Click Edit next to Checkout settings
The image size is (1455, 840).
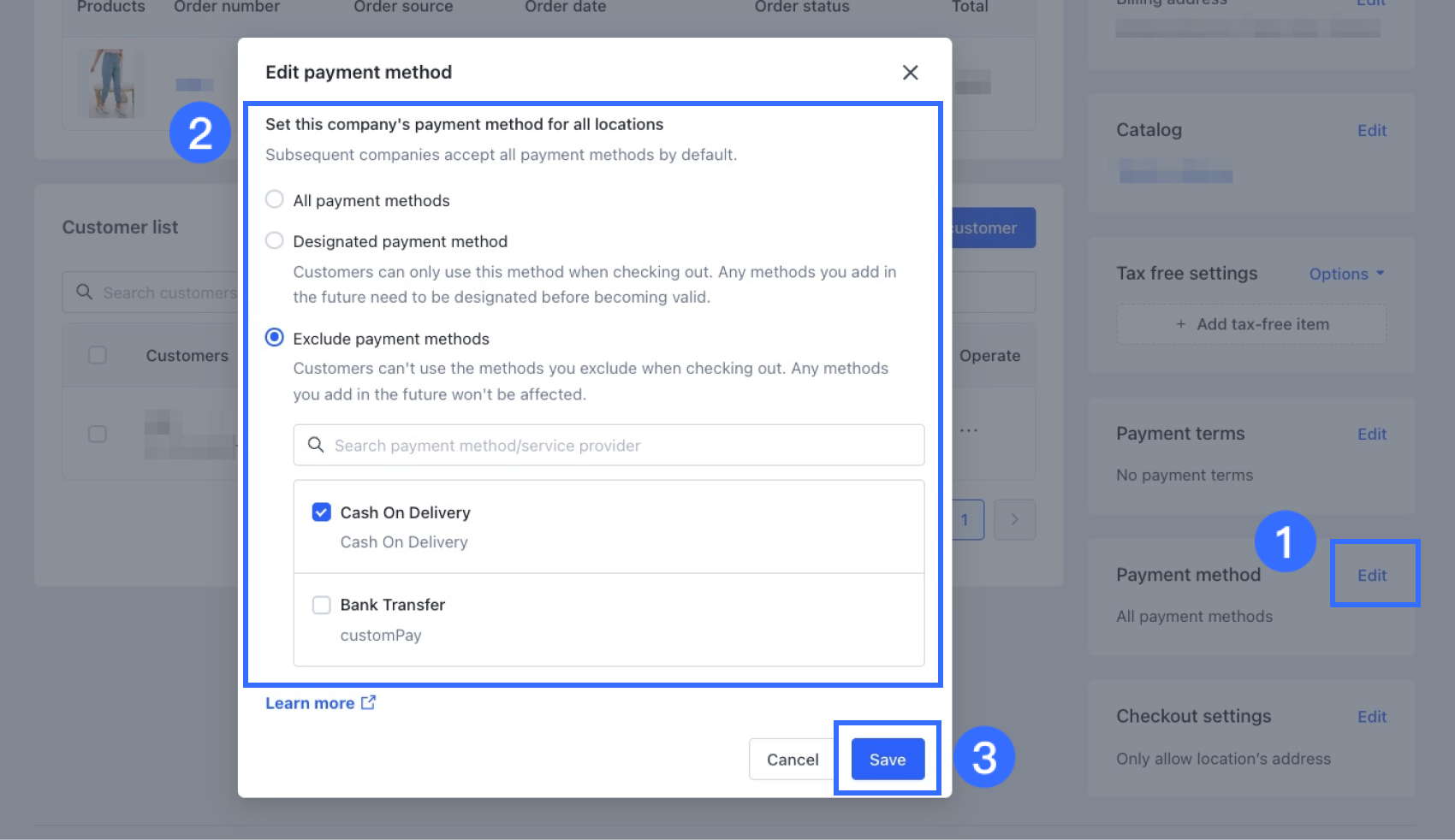[1371, 716]
